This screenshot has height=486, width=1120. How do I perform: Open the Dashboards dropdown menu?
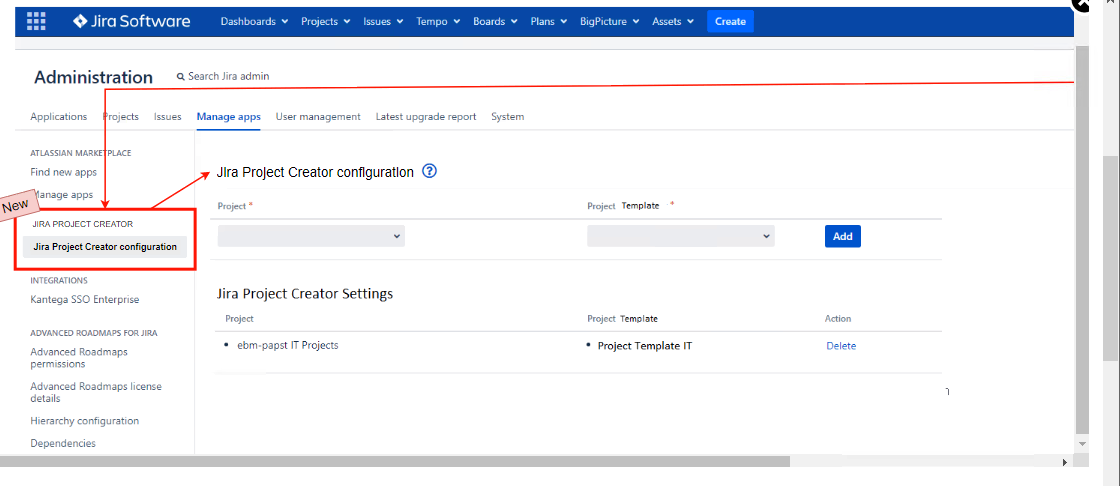pyautogui.click(x=254, y=21)
